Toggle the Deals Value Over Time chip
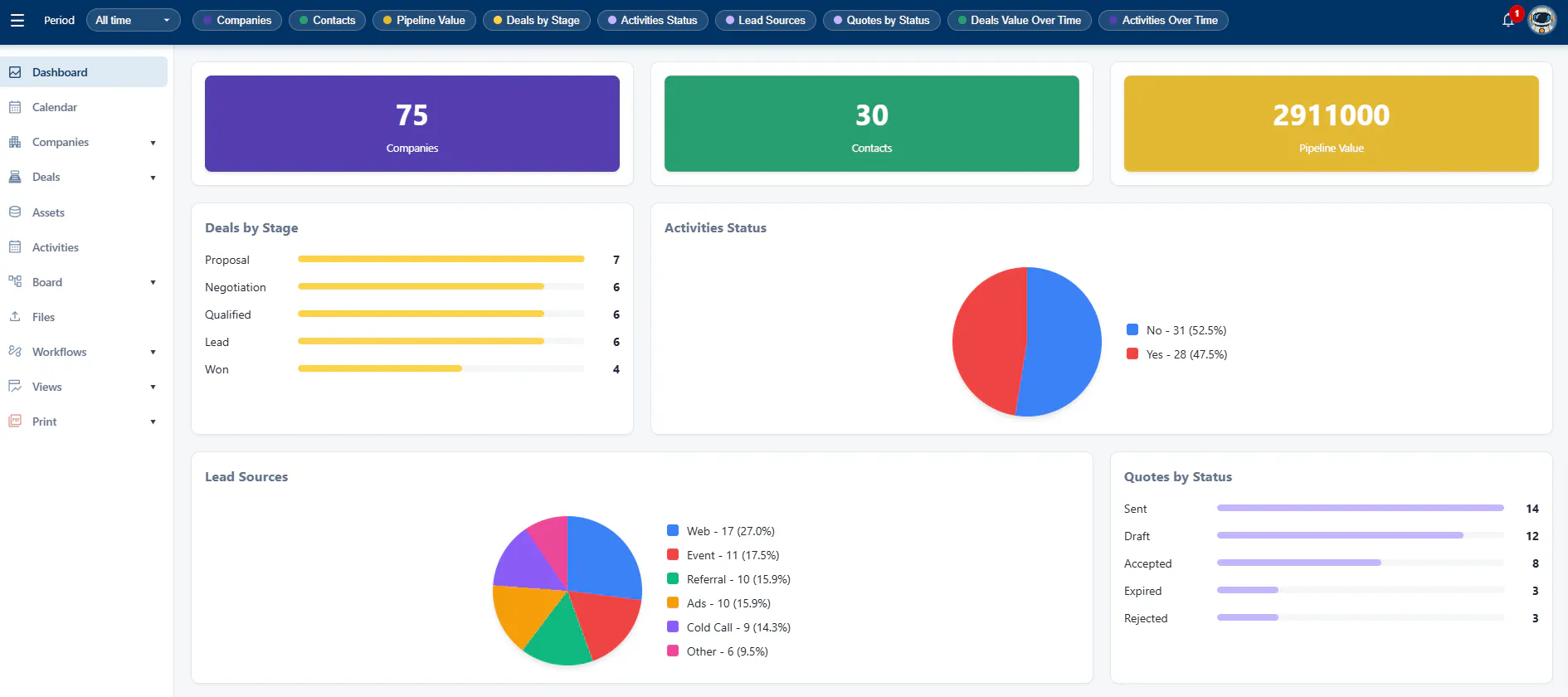The image size is (1568, 697). point(1020,20)
